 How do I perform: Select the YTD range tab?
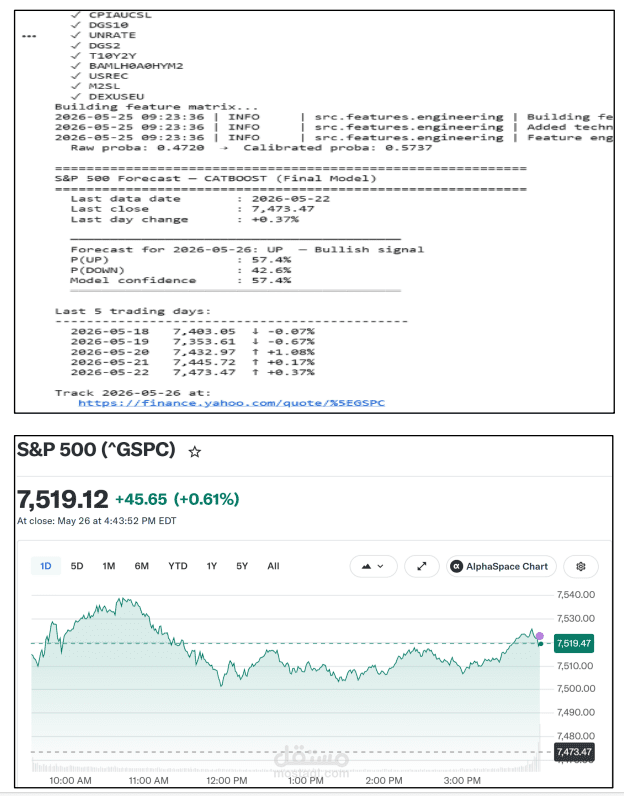178,566
